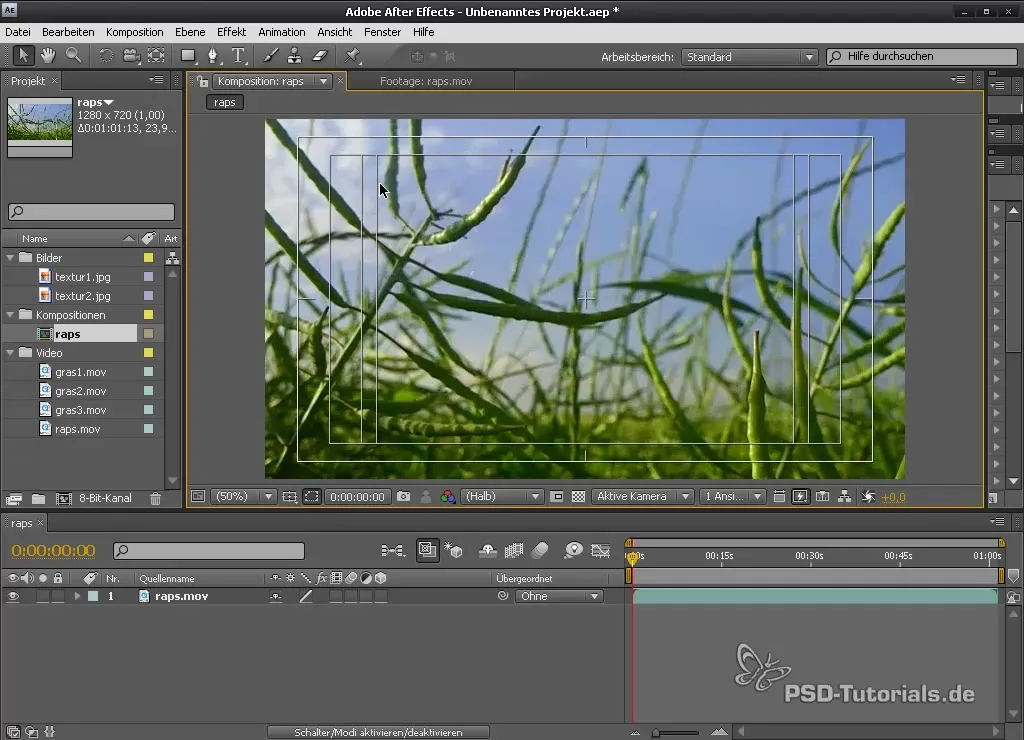Click the graph editor icon in timeline

coord(600,551)
